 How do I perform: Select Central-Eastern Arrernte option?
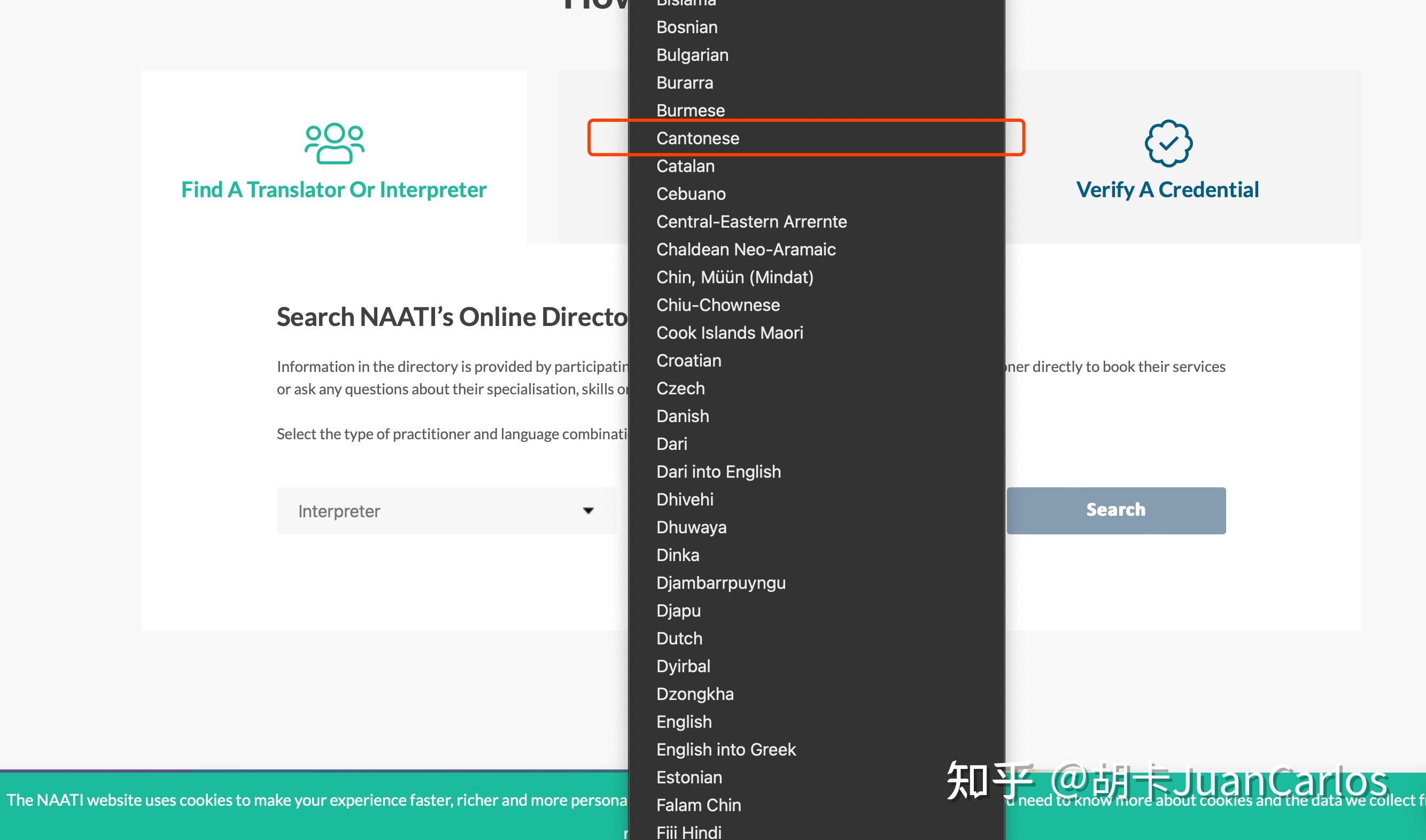pos(751,221)
